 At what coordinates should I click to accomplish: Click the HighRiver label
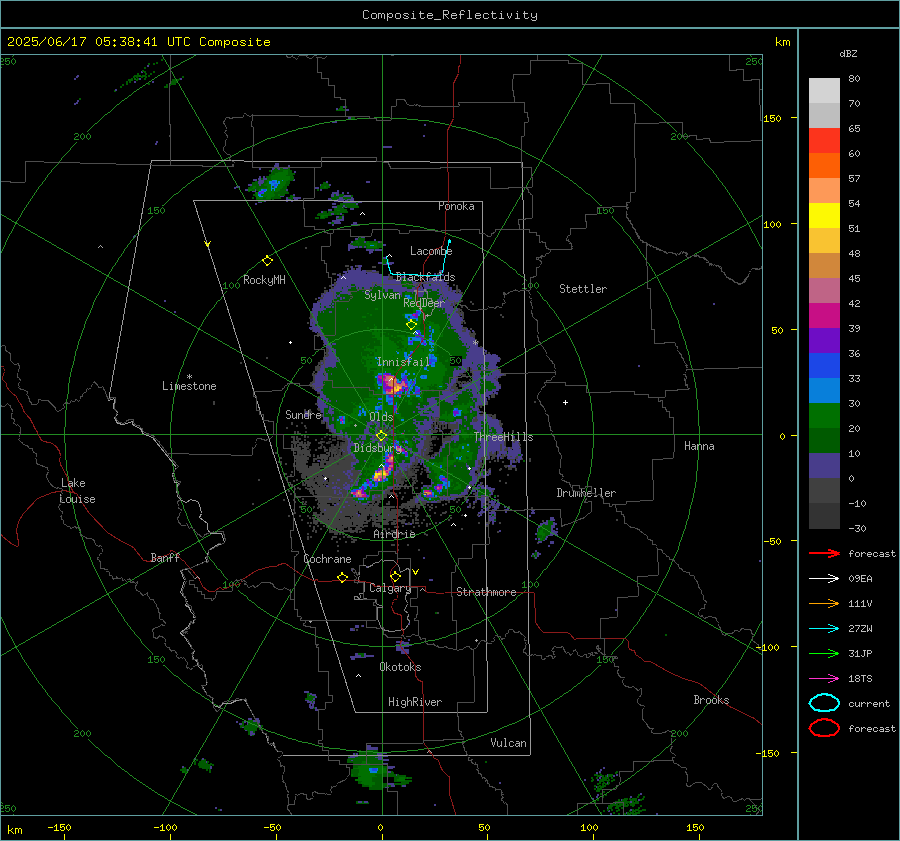(415, 702)
